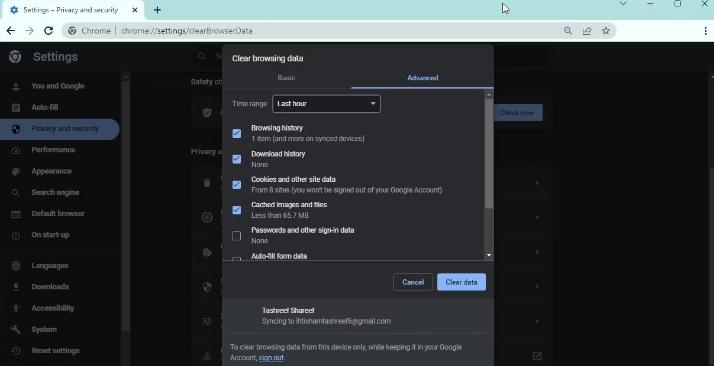Click the site info icon in address bar
The image size is (714, 366).
tap(72, 31)
